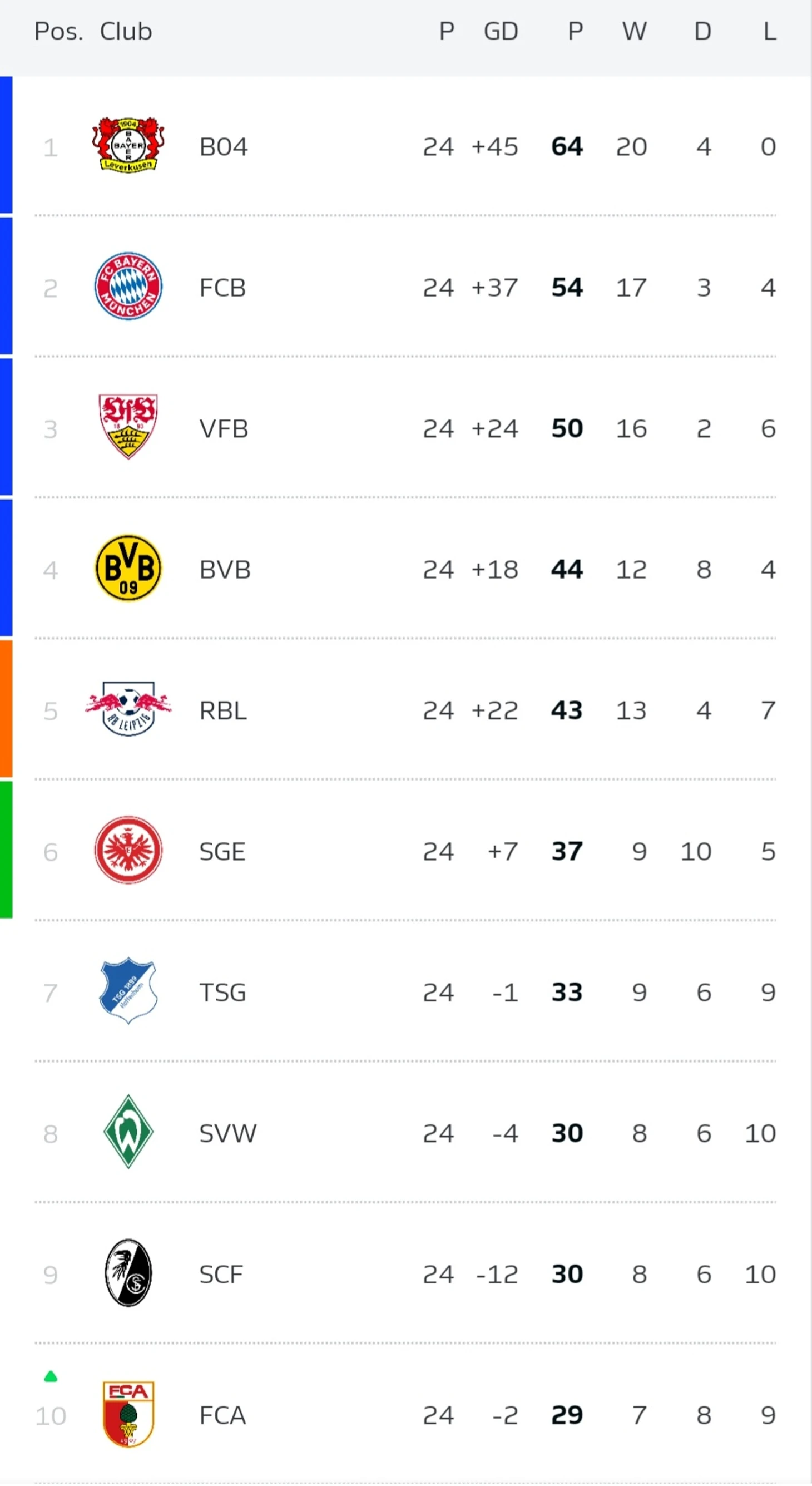Screen dimensions: 812x1486
Task: Open the FC Augsburg crest
Action: [128, 1413]
